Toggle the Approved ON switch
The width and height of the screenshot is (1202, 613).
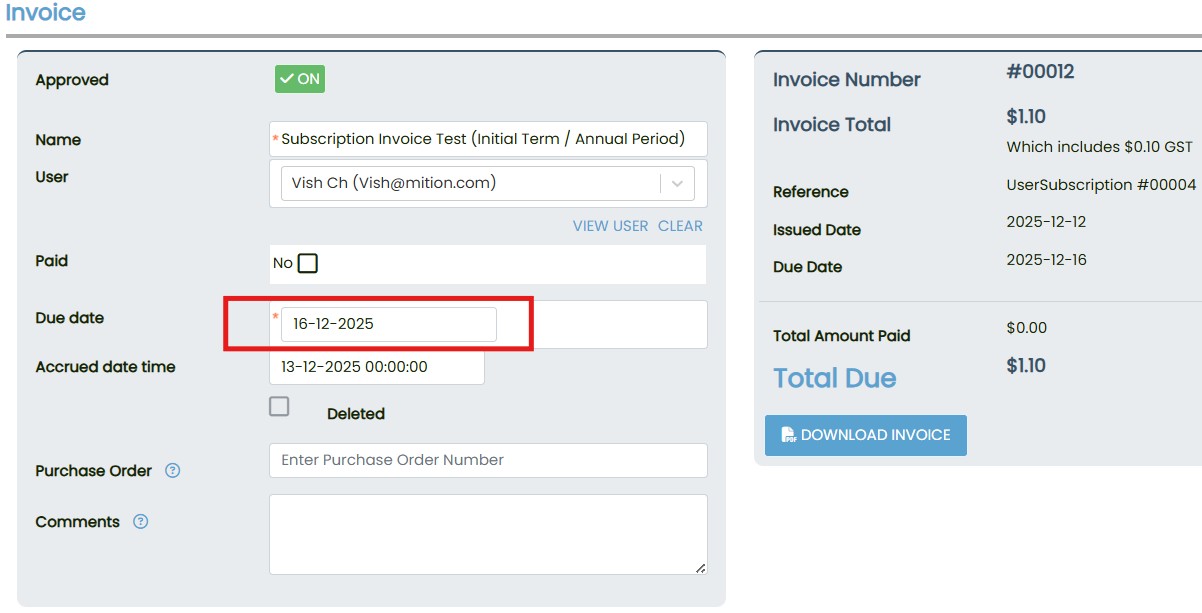(x=300, y=79)
